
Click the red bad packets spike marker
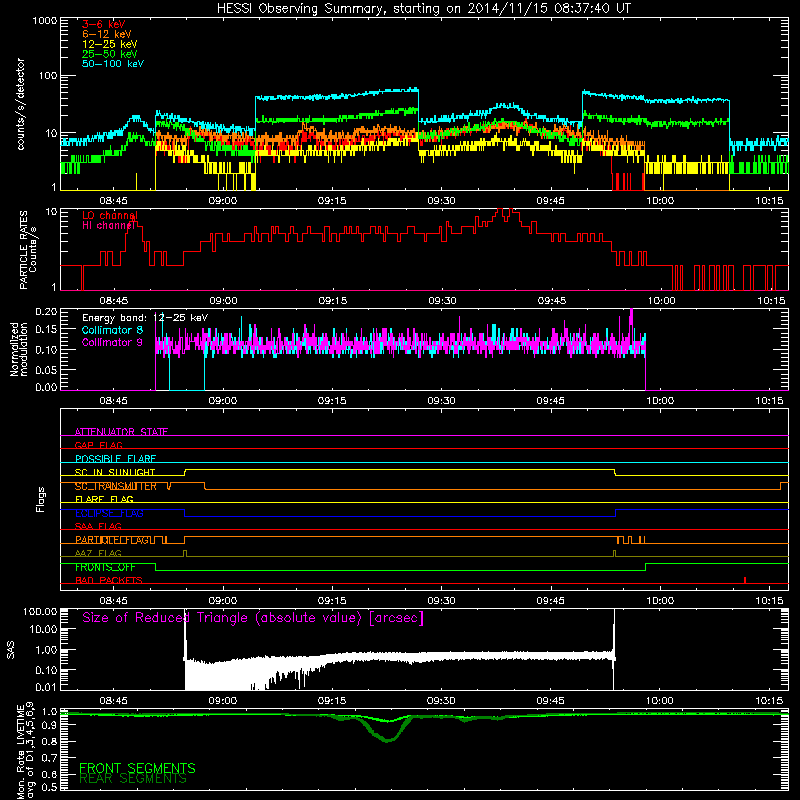coord(745,580)
